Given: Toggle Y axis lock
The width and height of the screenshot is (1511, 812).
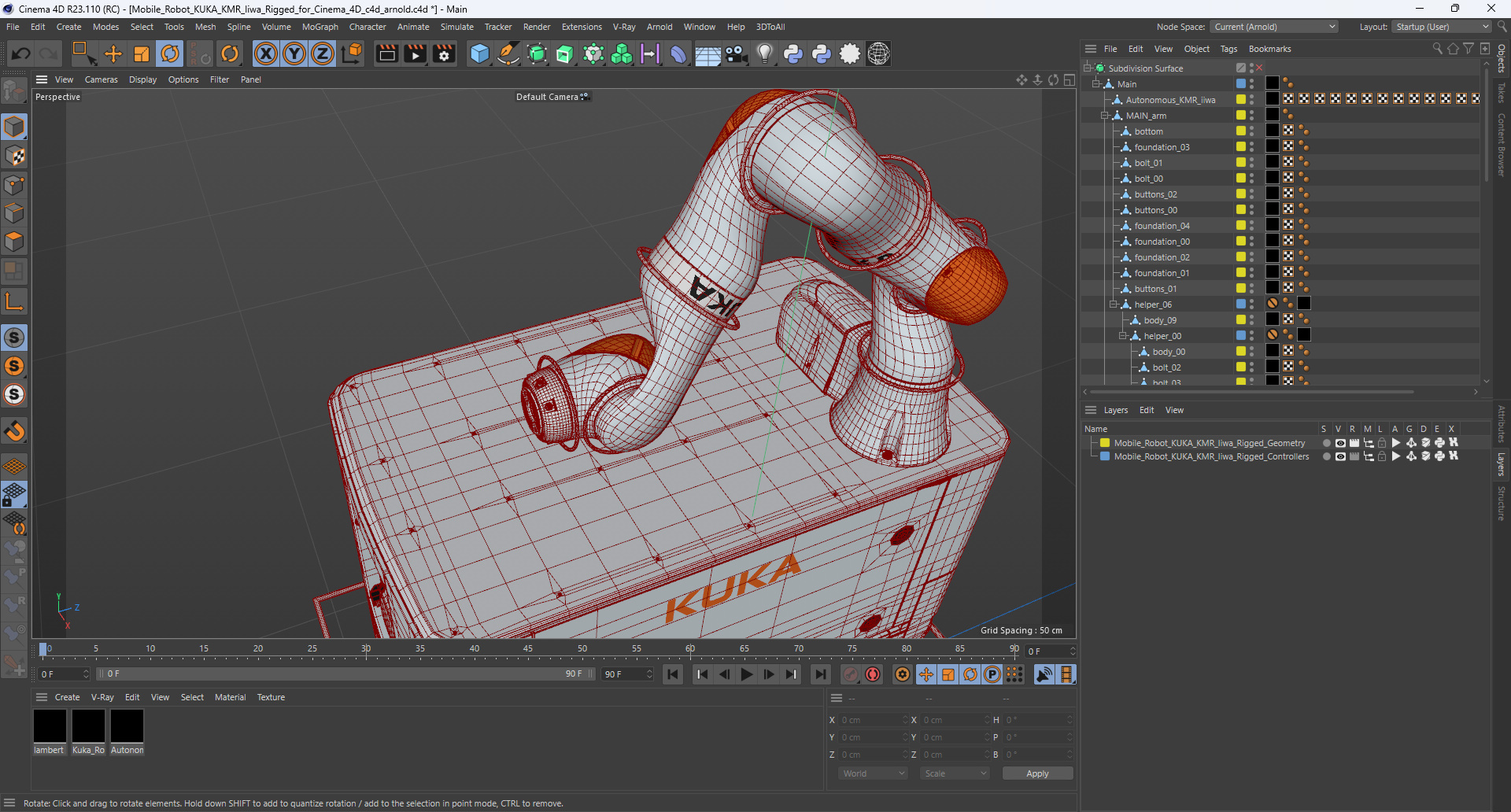Looking at the screenshot, I should [x=294, y=54].
